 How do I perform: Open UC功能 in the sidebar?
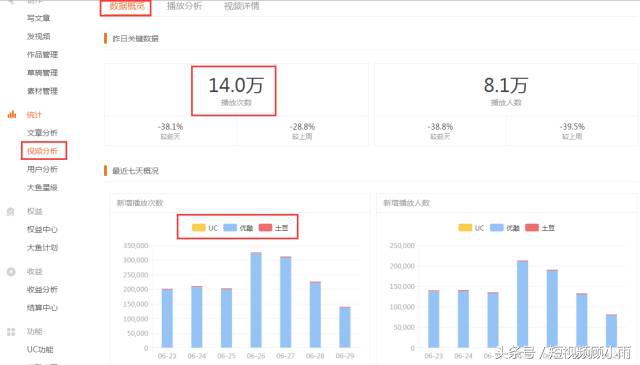click(40, 349)
